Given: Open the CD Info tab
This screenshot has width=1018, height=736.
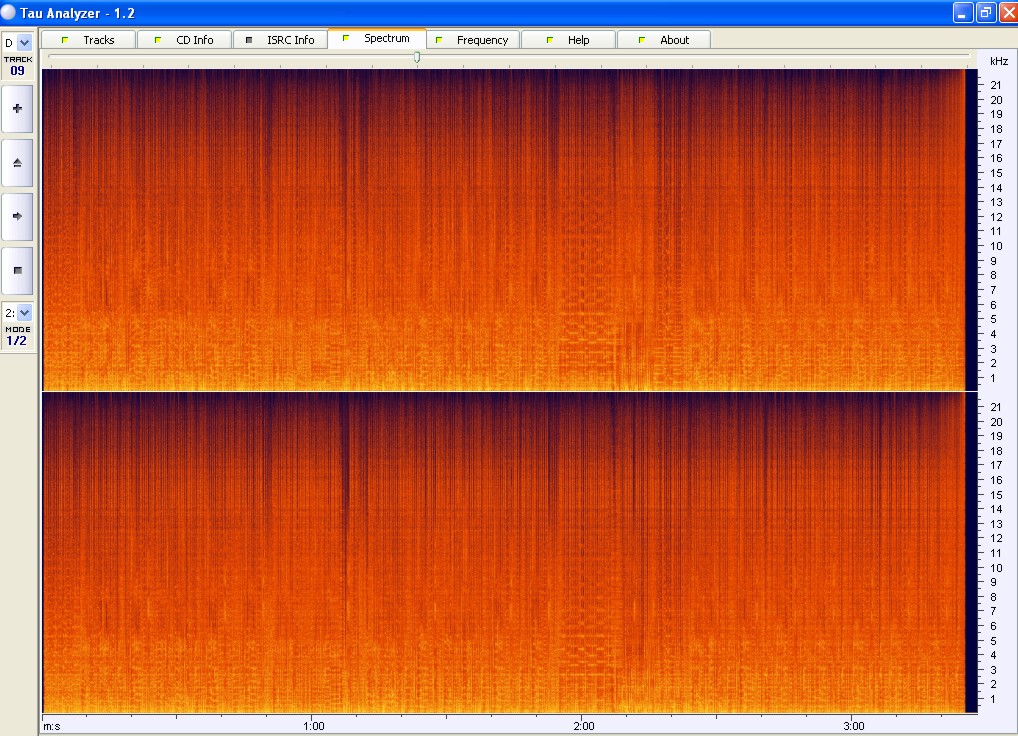Looking at the screenshot, I should [183, 40].
